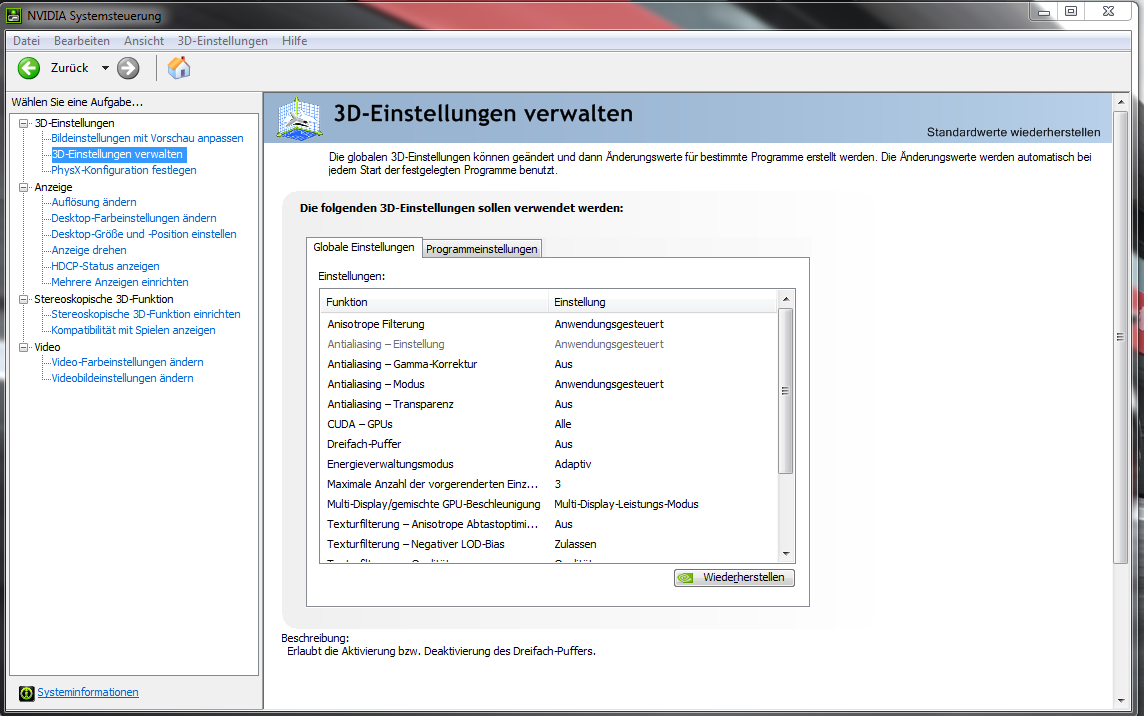
Task: Click the Systeminformationen link
Action: [88, 693]
